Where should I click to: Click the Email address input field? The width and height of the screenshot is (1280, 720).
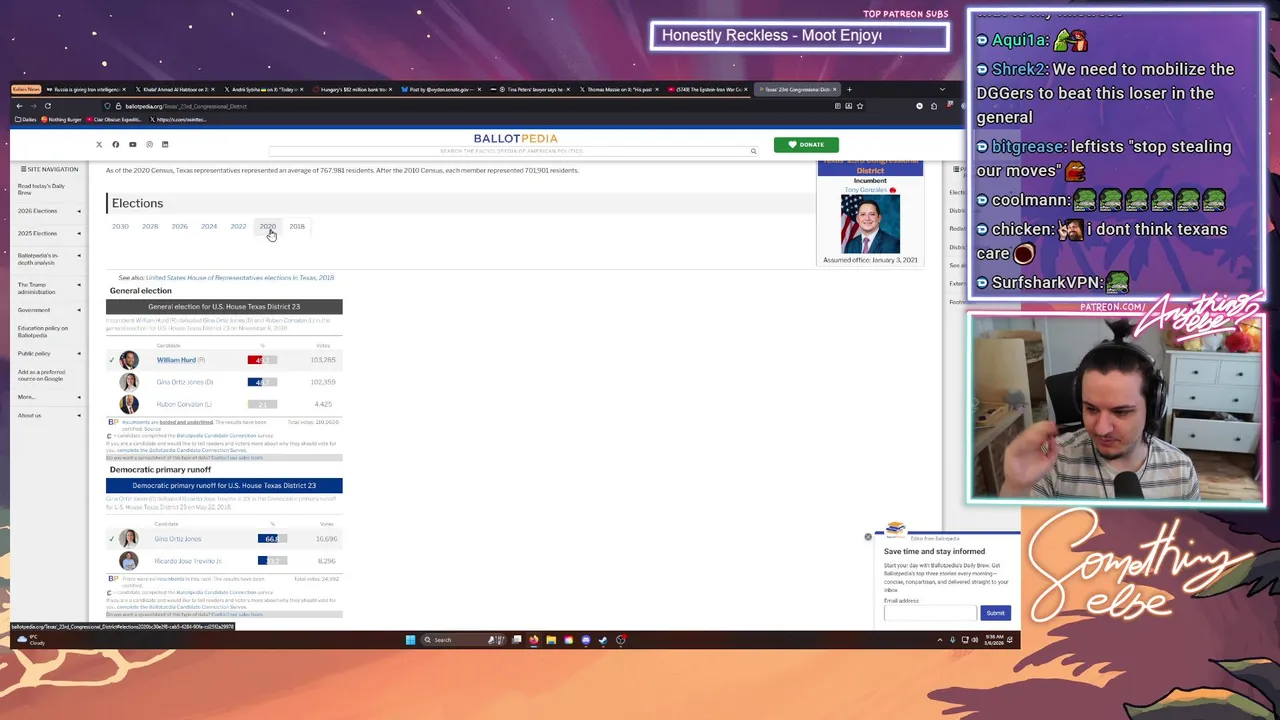[x=929, y=613]
